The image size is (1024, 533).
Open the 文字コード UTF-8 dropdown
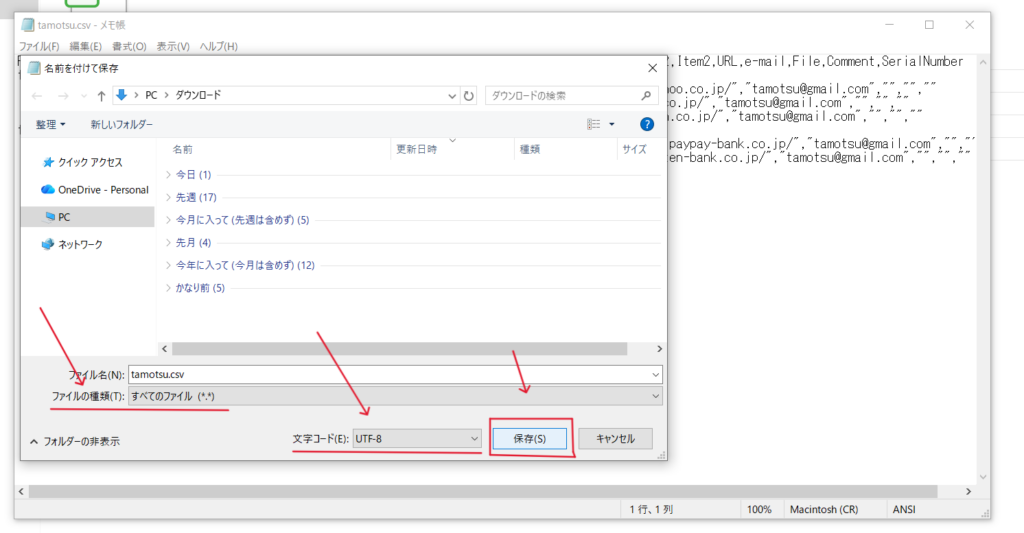pos(416,438)
